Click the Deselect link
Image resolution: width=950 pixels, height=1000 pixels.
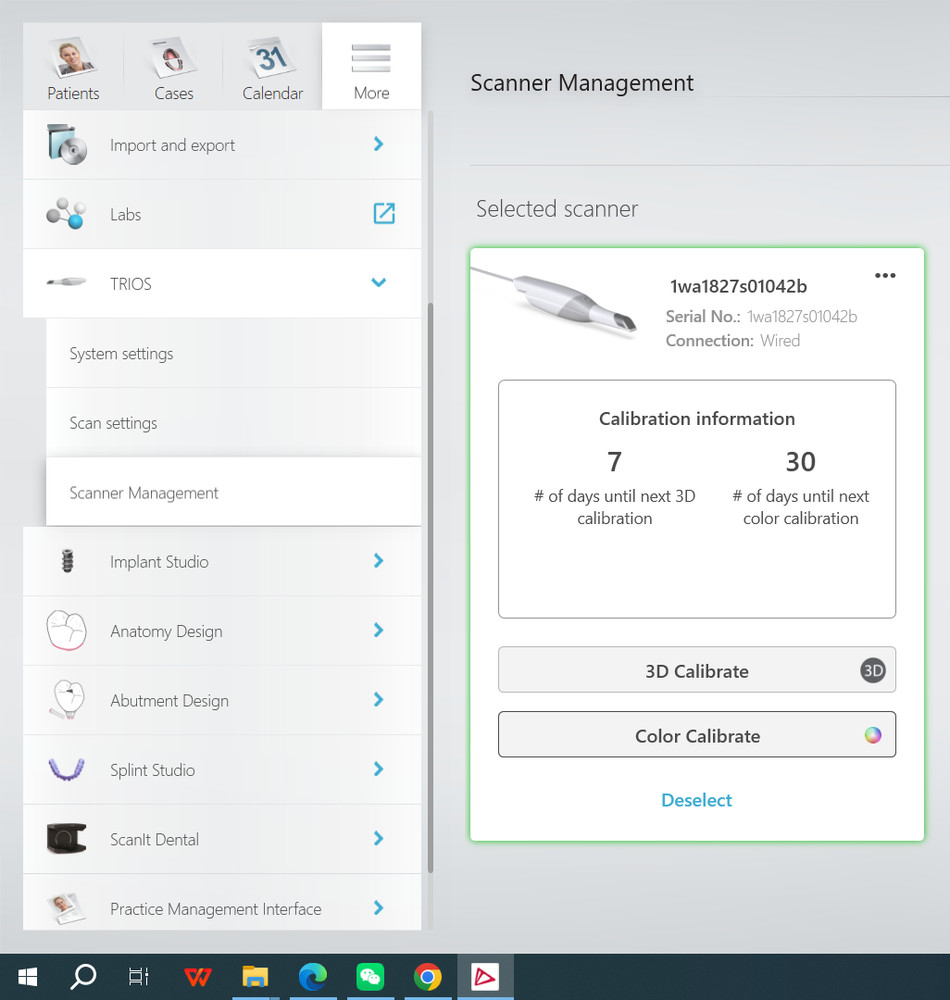click(696, 800)
